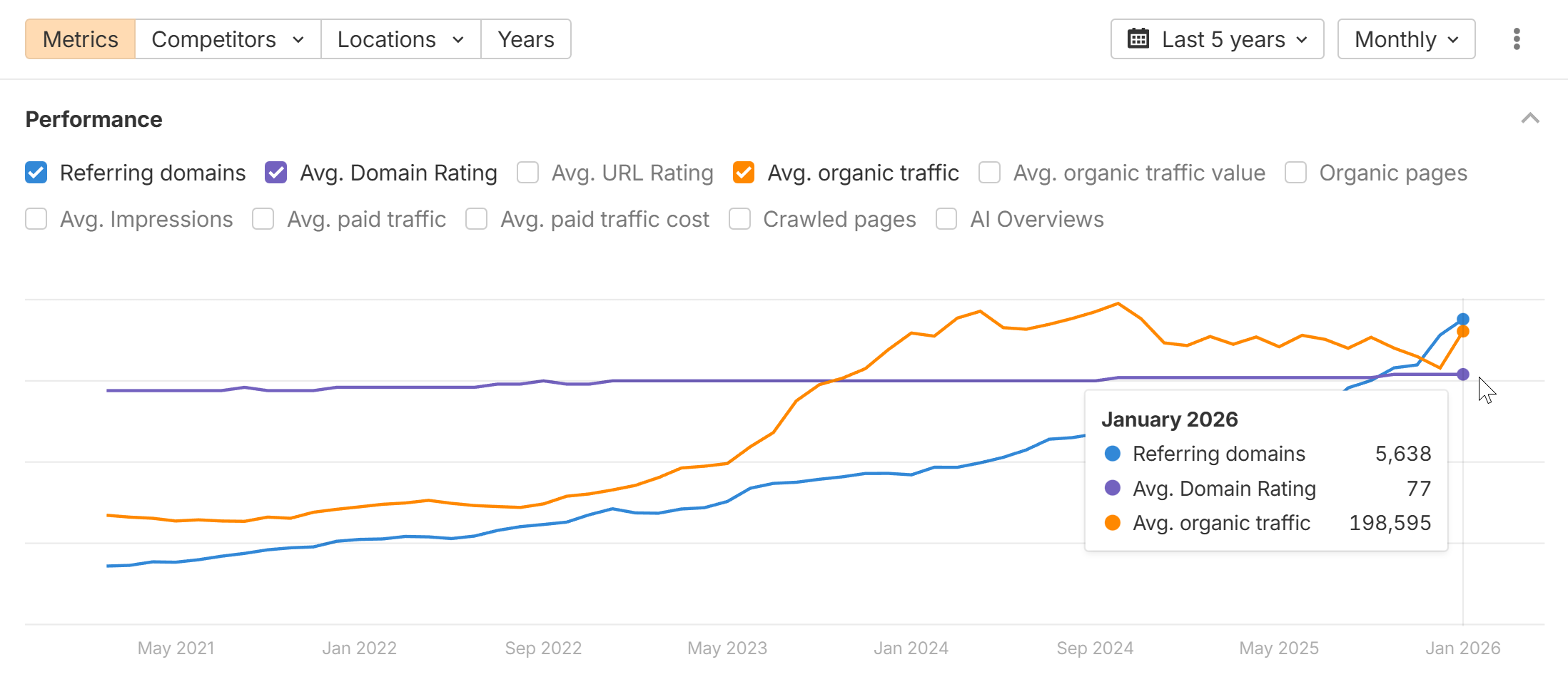Open the Locations dropdown tab
The width and height of the screenshot is (1568, 677).
pos(400,39)
